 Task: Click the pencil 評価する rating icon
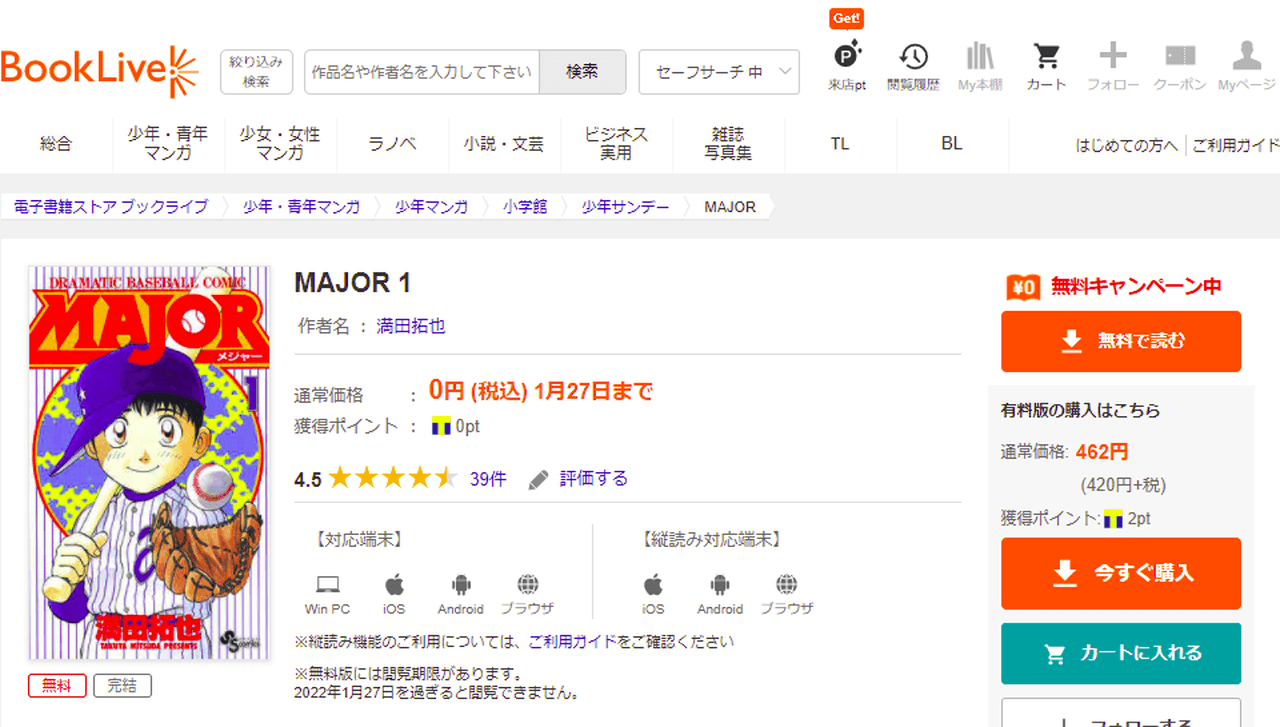click(x=539, y=479)
